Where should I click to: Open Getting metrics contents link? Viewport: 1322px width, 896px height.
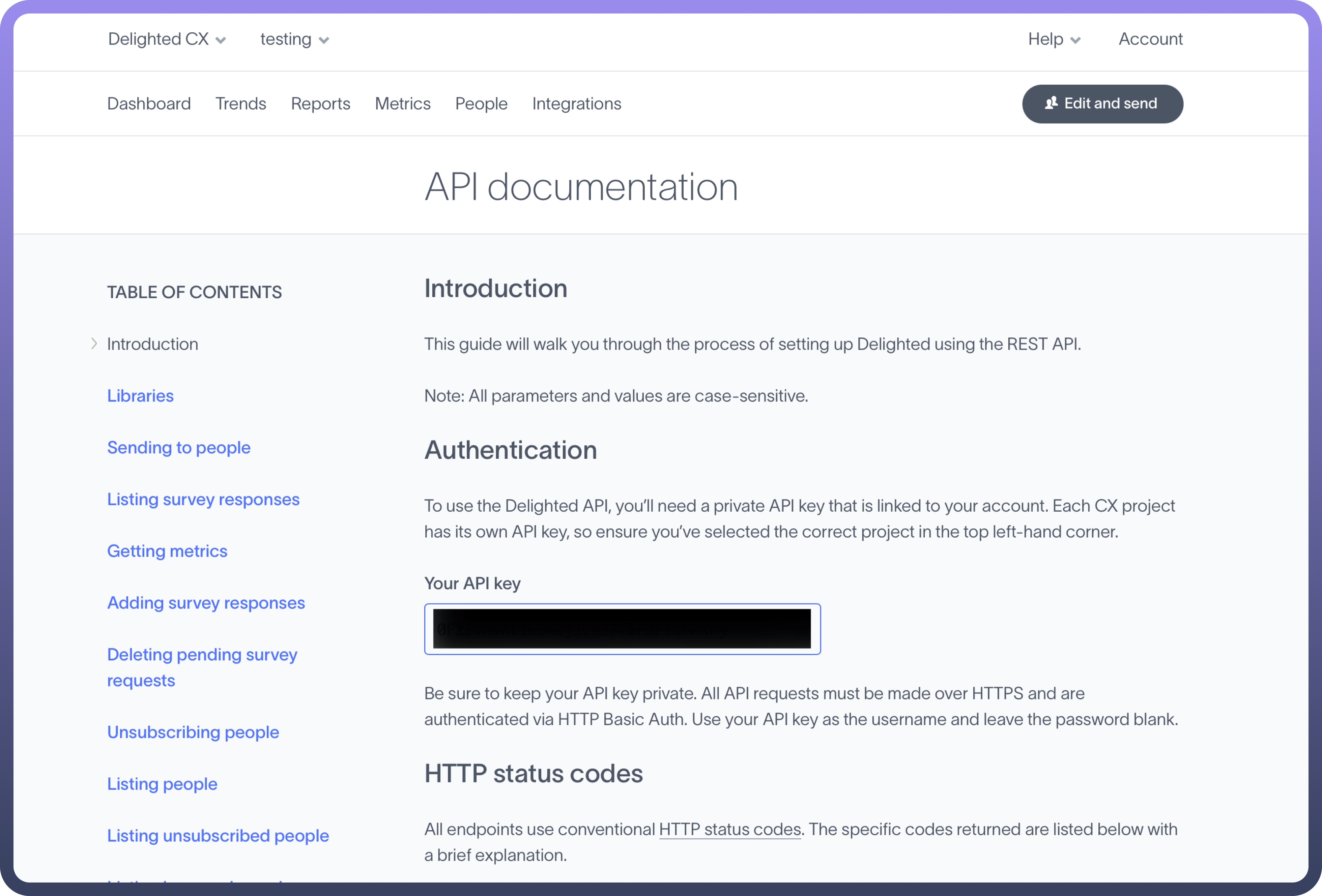click(x=167, y=551)
